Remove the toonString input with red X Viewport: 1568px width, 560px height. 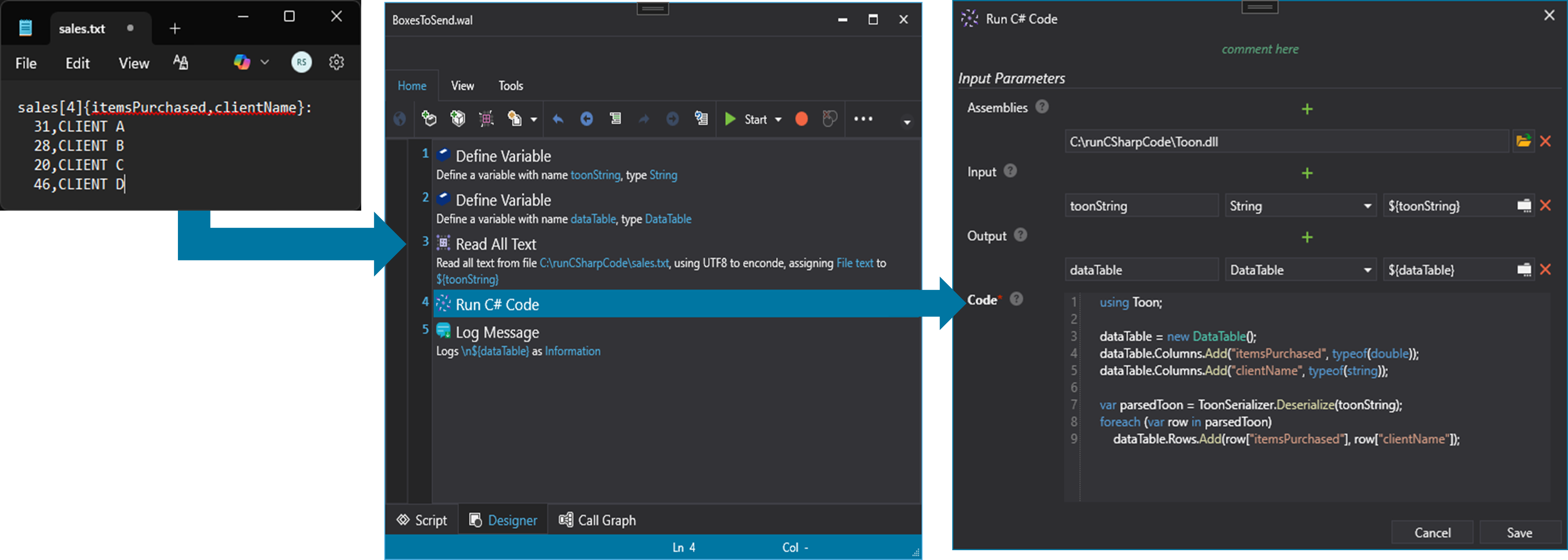(x=1545, y=206)
